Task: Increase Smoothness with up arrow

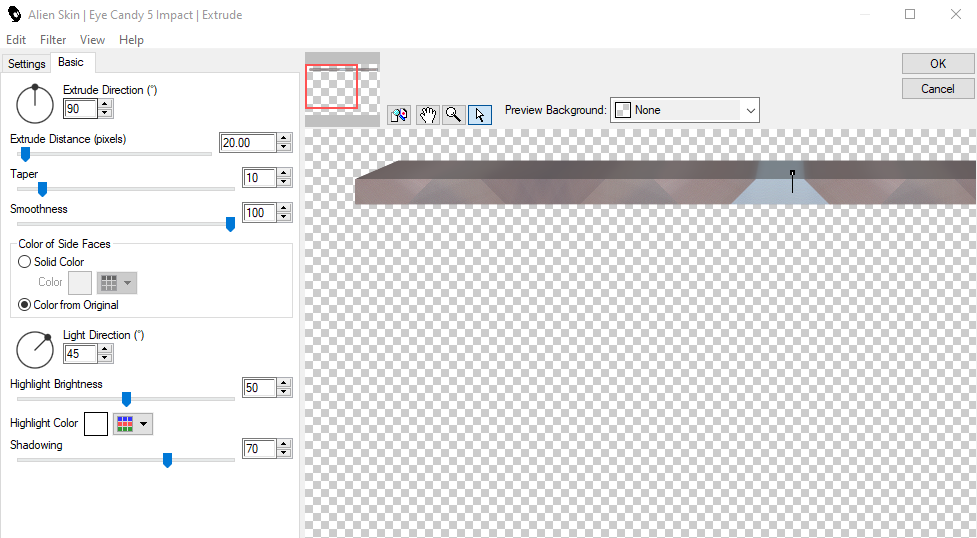Action: 284,208
